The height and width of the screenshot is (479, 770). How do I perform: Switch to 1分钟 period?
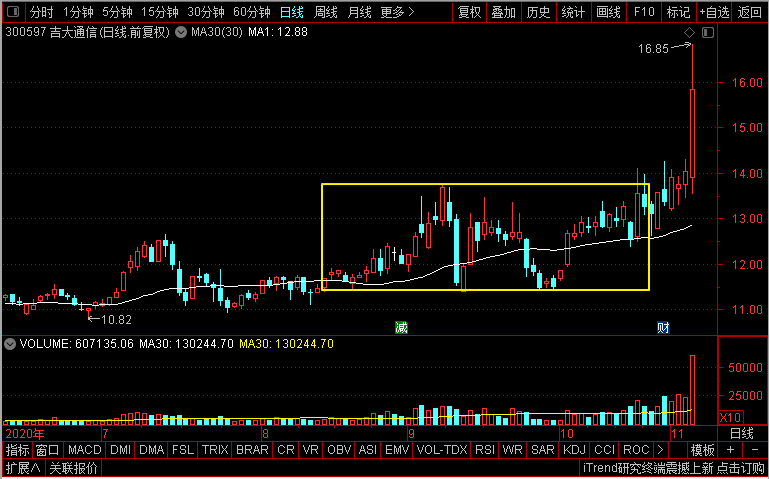tap(78, 12)
